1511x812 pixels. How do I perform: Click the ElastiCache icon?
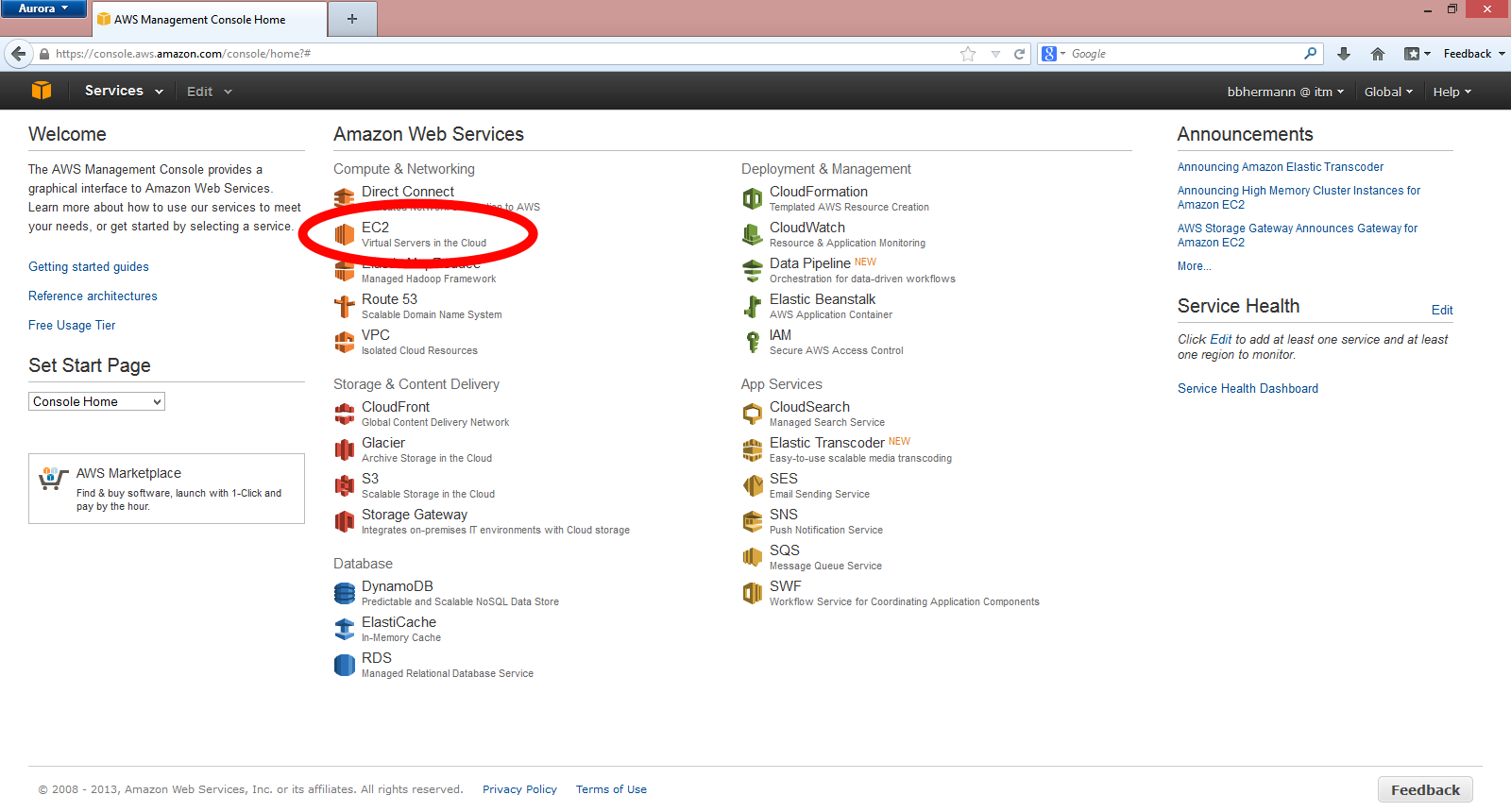pyautogui.click(x=345, y=629)
